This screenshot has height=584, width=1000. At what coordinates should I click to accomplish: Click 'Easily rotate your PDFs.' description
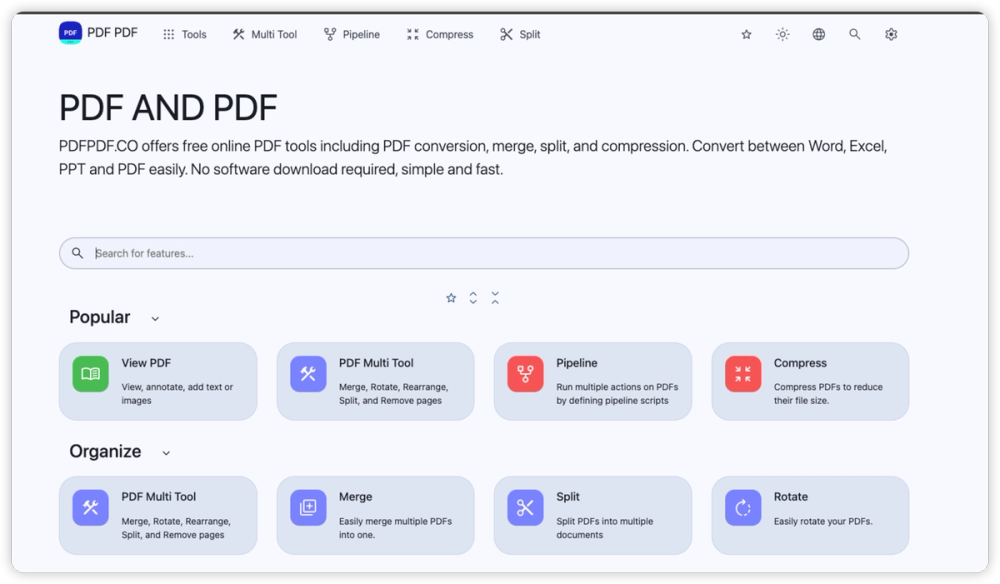[x=823, y=522]
